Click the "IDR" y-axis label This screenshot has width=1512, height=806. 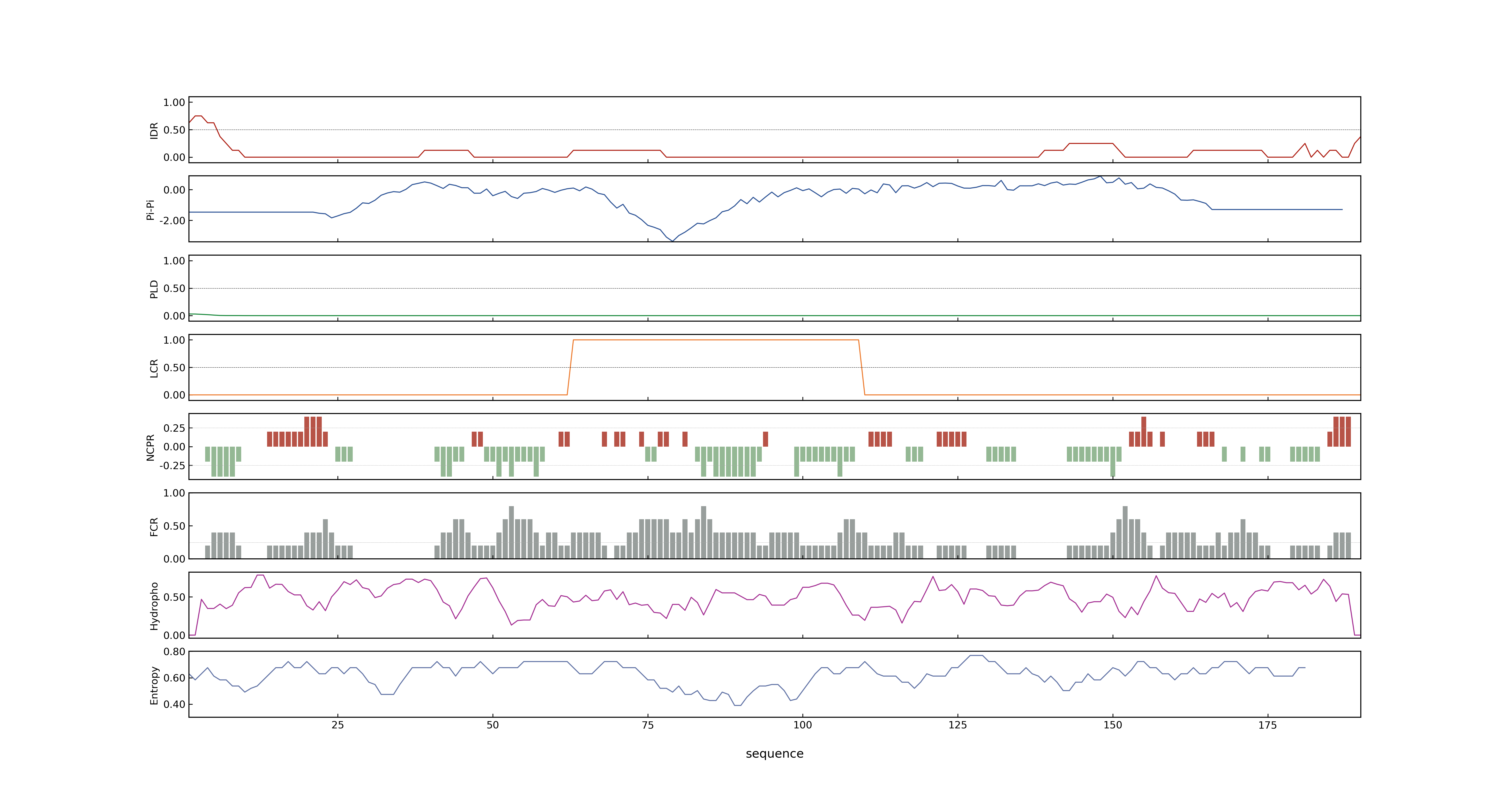point(154,130)
